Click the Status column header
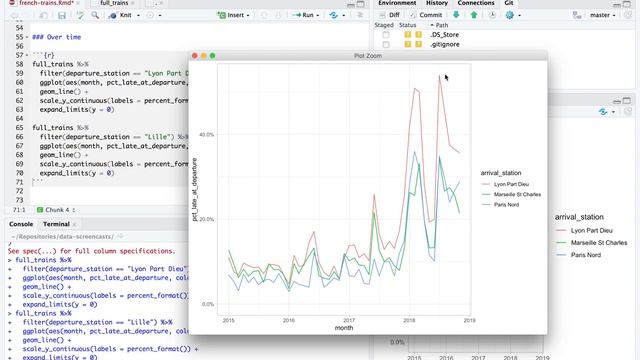 (x=407, y=25)
